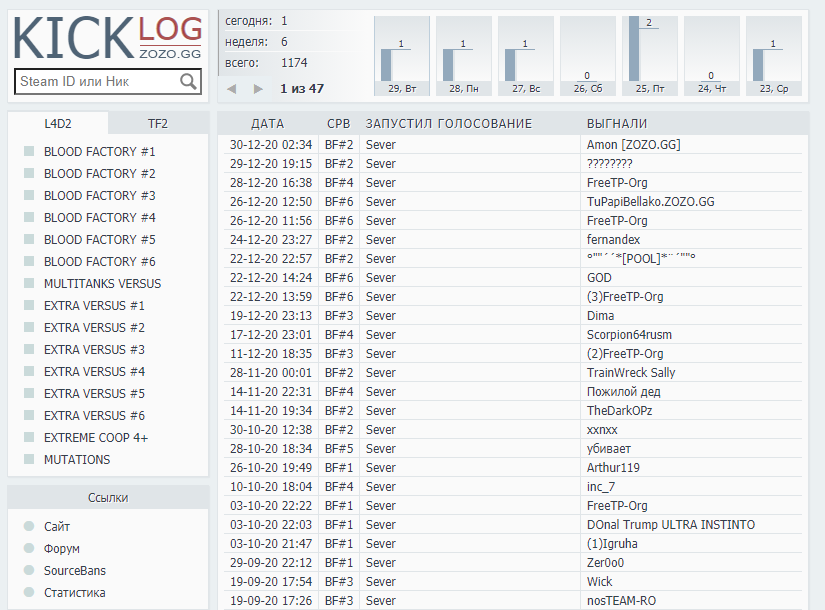Open the Статистика link

(74, 593)
